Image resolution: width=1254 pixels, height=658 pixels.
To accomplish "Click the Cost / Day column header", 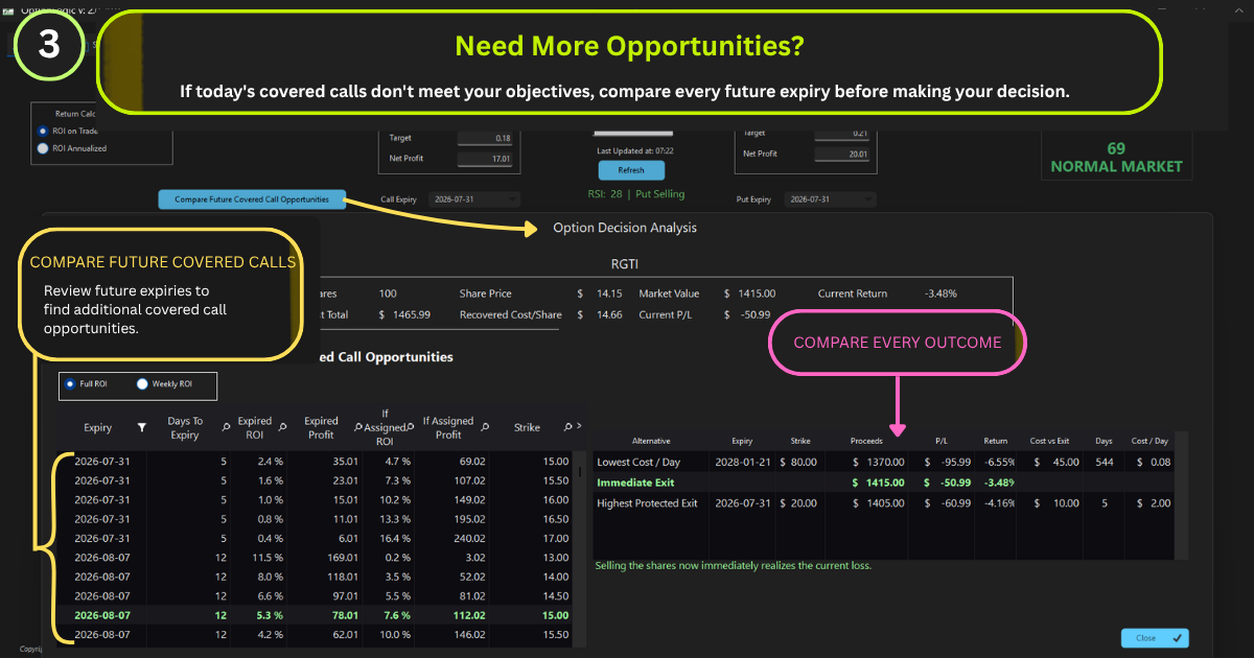I will [x=1149, y=441].
